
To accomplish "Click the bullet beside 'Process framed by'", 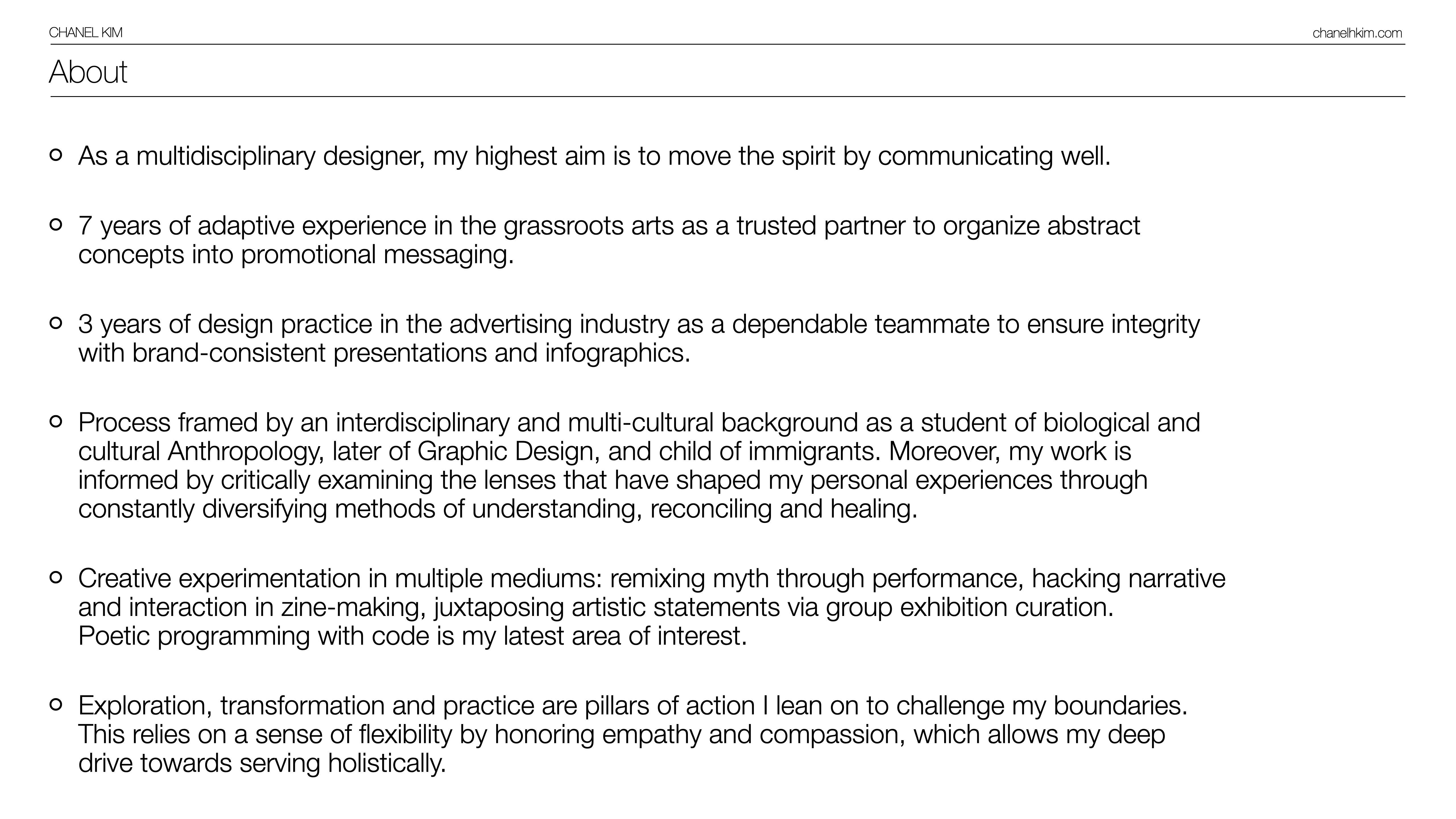I will tap(56, 421).
